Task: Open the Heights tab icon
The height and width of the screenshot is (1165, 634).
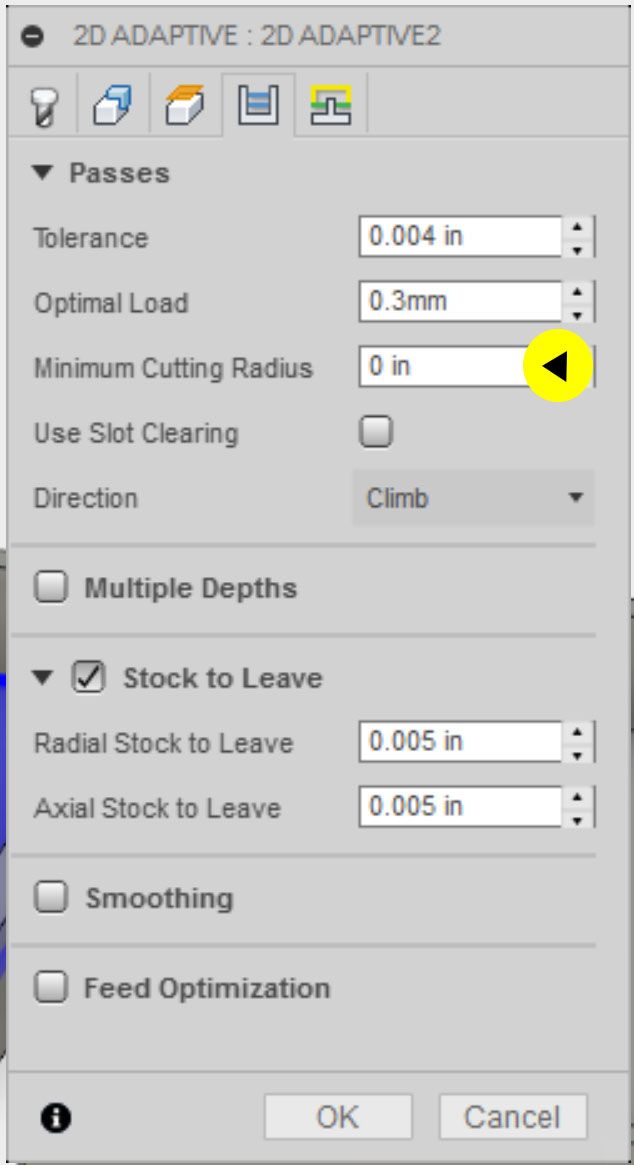Action: pos(184,106)
